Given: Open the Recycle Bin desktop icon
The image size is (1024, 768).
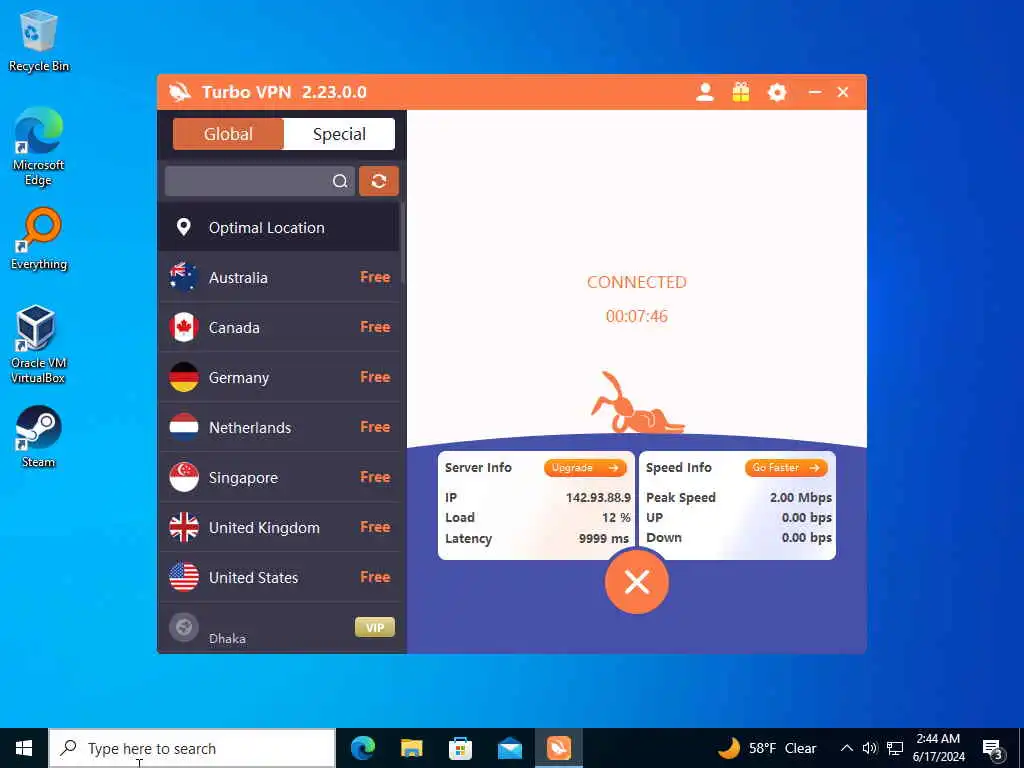Looking at the screenshot, I should 39,40.
